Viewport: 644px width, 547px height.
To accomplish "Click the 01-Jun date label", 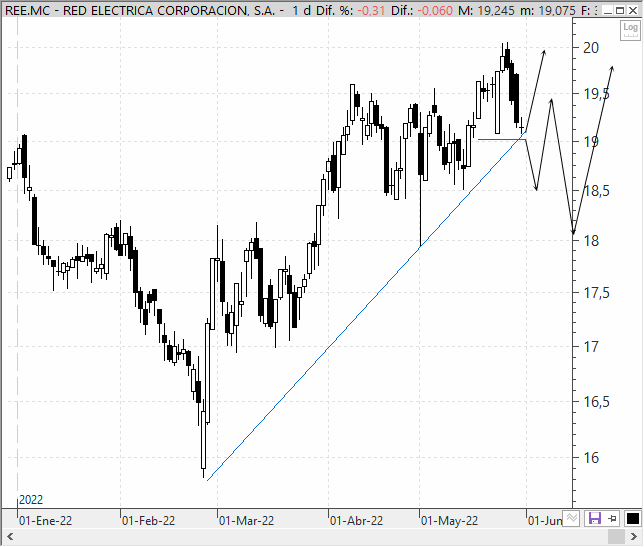I will 545,521.
